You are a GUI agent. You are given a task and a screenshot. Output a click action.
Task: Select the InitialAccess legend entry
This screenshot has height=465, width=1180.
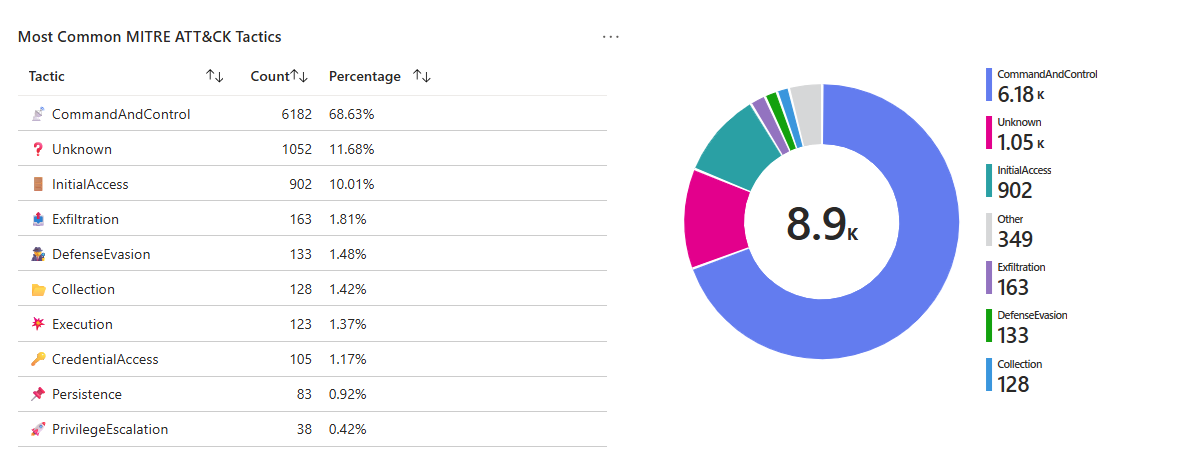pyautogui.click(x=1024, y=182)
